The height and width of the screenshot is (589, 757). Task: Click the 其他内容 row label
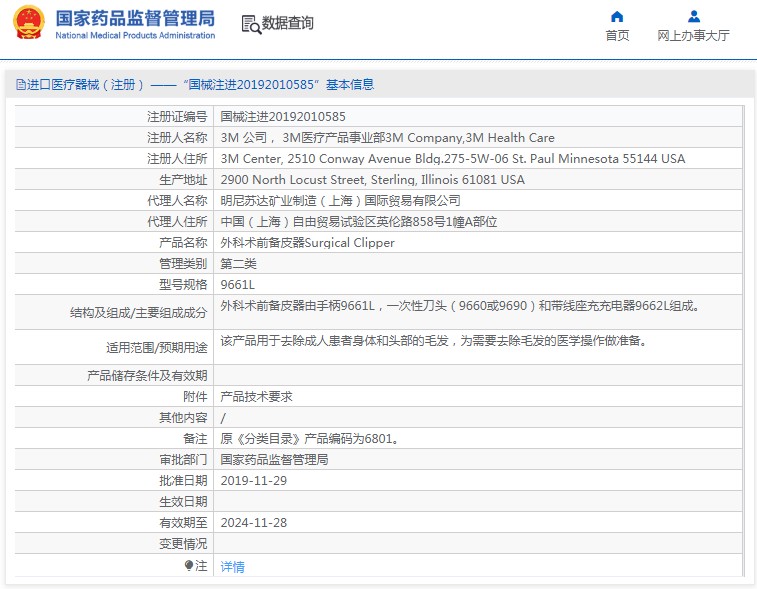coord(183,418)
